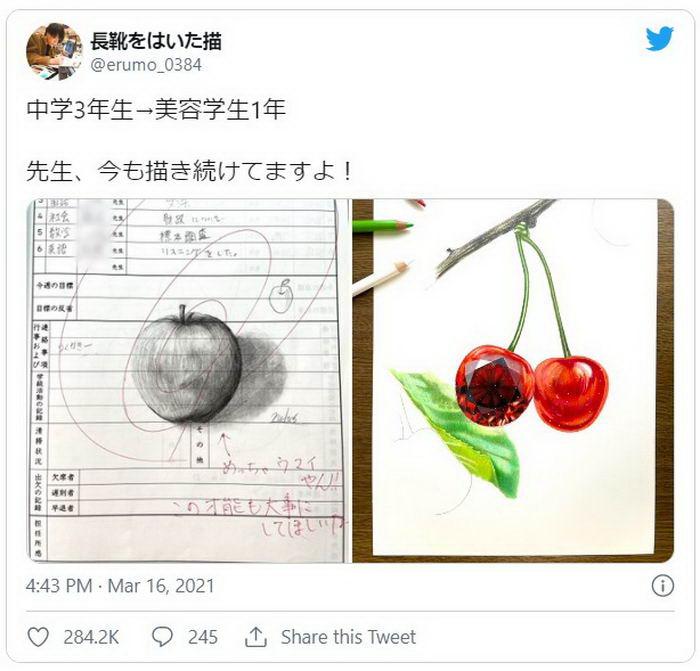Open the tweet info circle icon

point(662,585)
